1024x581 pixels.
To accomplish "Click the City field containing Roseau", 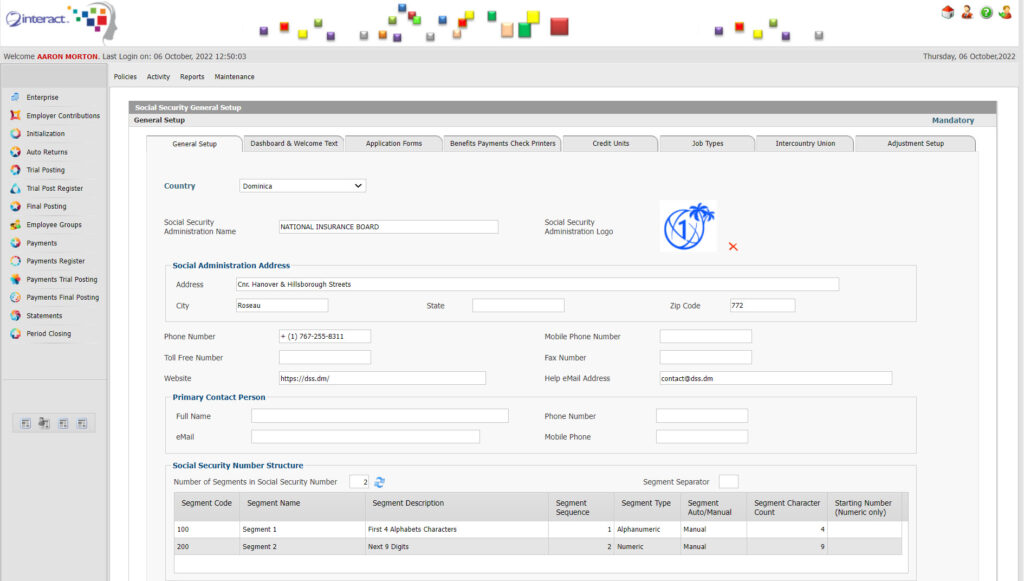I will coord(282,306).
